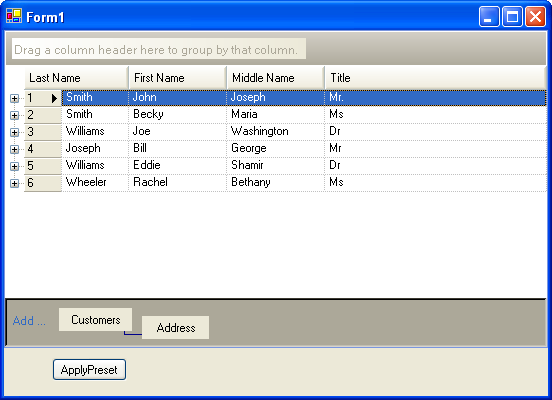
Task: Click Title cell 'Dr' in row 3
Action: pos(435,131)
